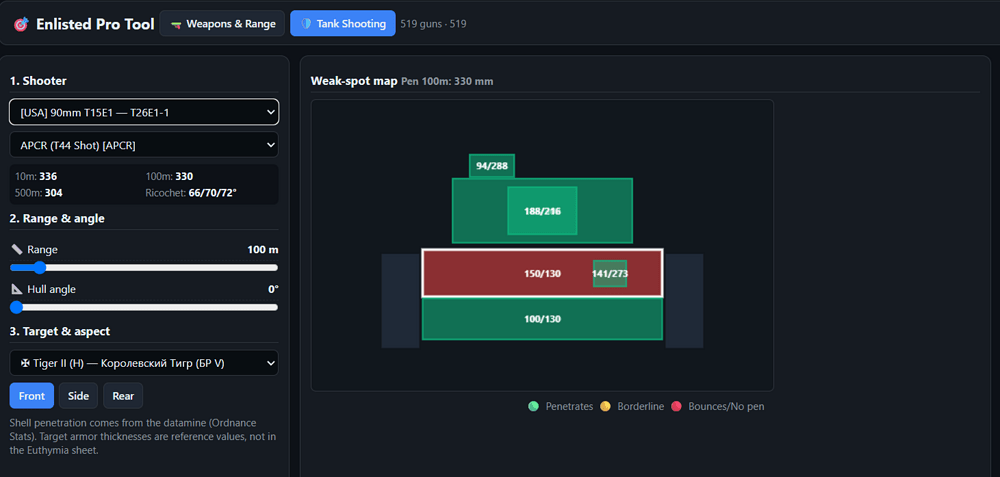Click the gun icon in Weapons & Range tab

176,24
